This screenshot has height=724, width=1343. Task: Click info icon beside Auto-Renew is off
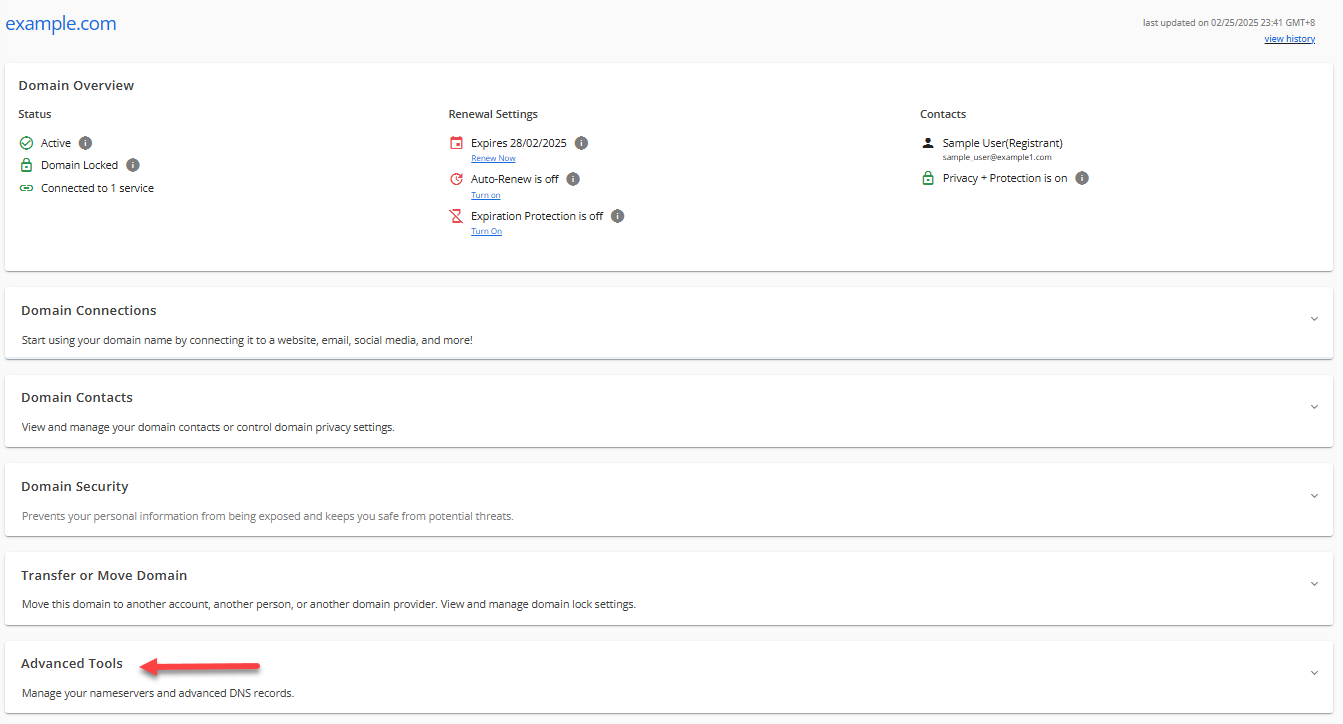click(573, 179)
